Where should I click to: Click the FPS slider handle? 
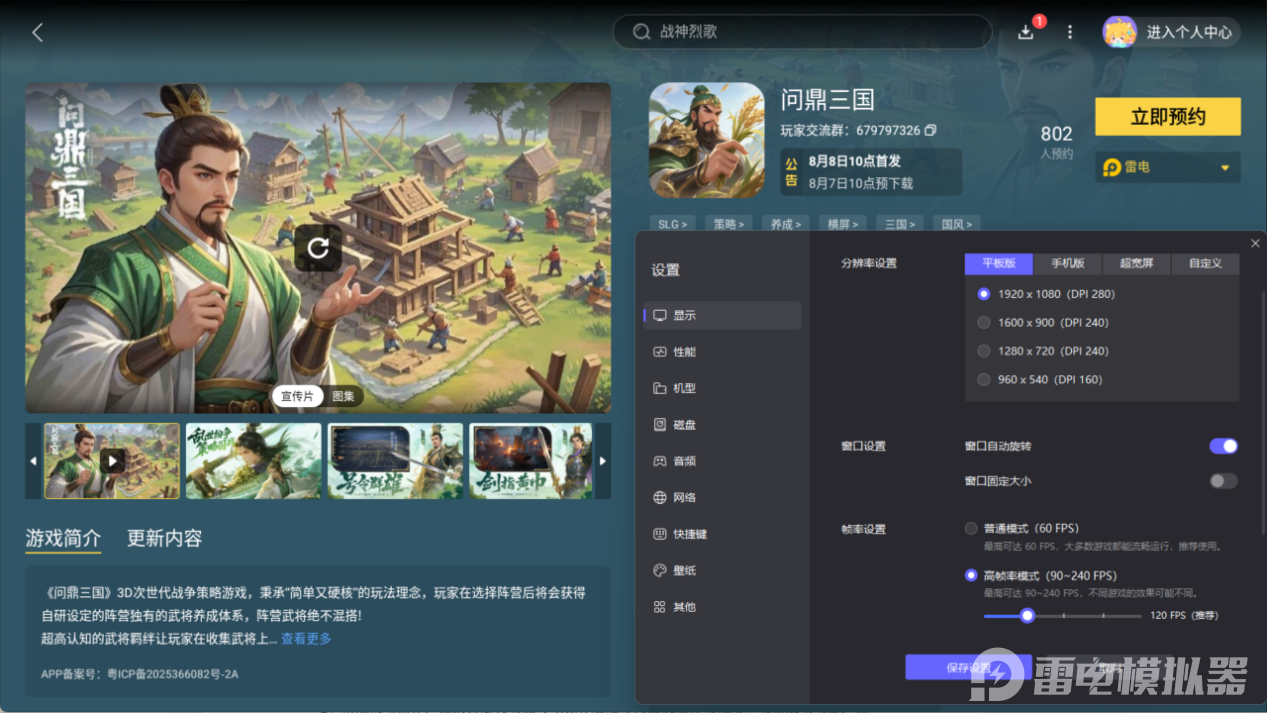pyautogui.click(x=1027, y=615)
